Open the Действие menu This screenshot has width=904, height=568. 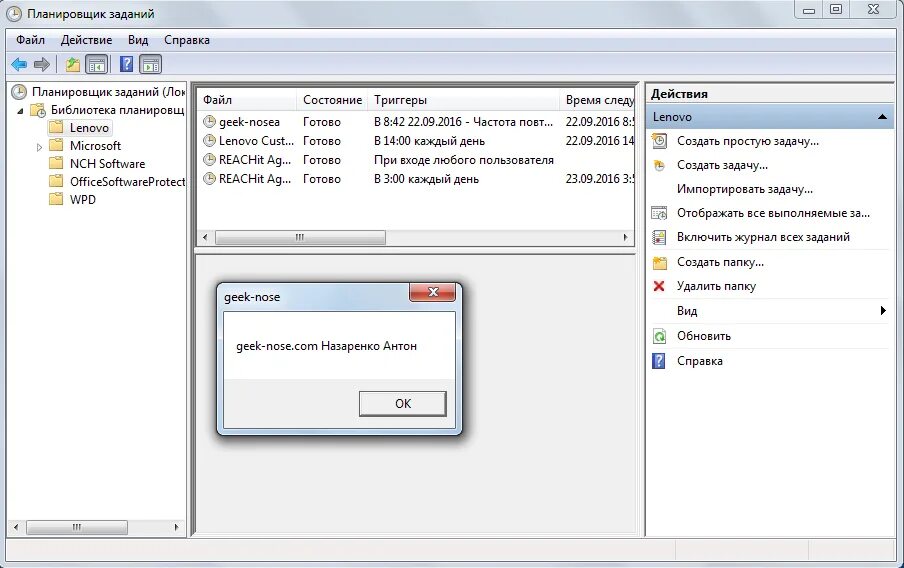(x=86, y=40)
